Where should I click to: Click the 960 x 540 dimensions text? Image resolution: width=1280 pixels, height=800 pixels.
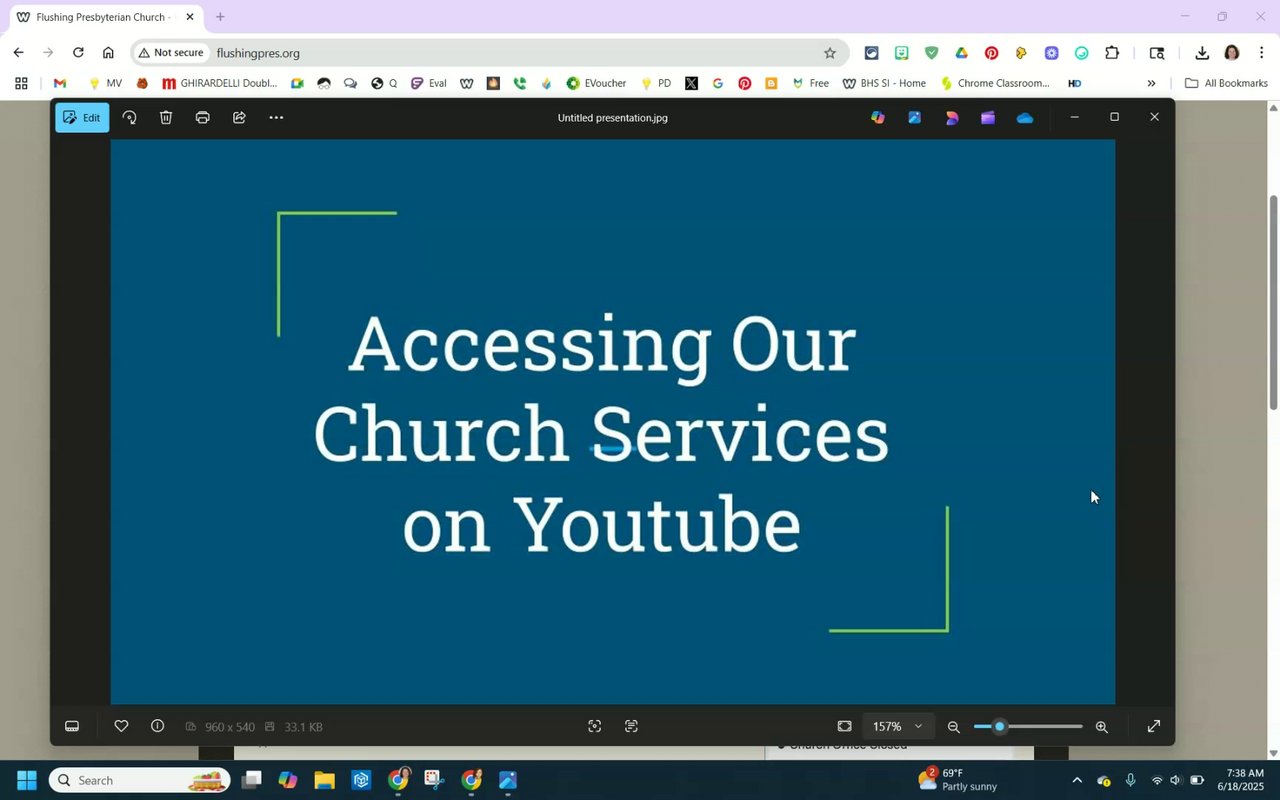tap(230, 727)
